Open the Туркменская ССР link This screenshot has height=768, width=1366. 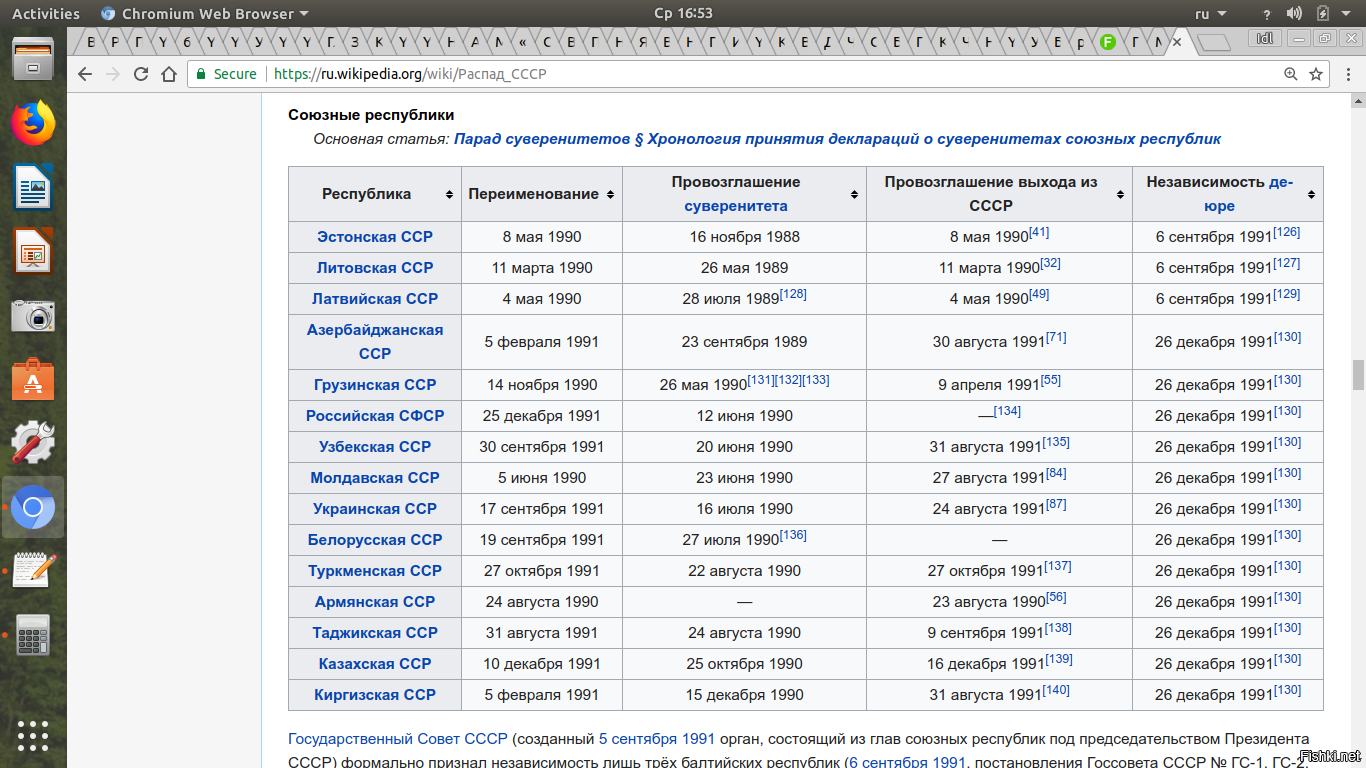click(375, 571)
